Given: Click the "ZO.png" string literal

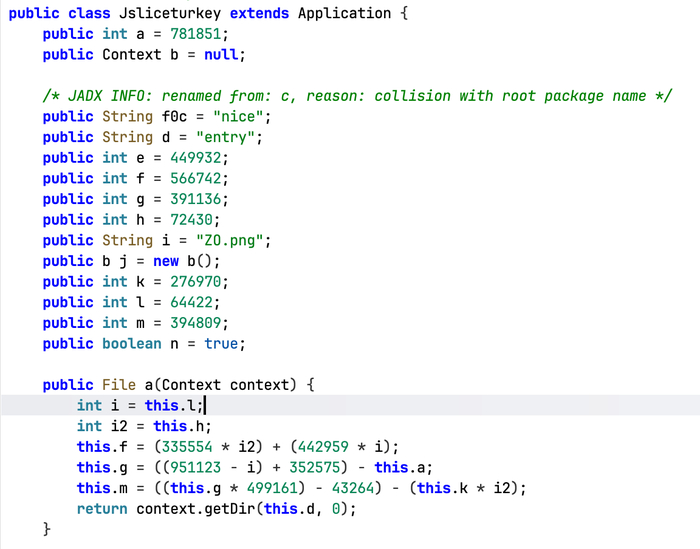Looking at the screenshot, I should pyautogui.click(x=229, y=240).
